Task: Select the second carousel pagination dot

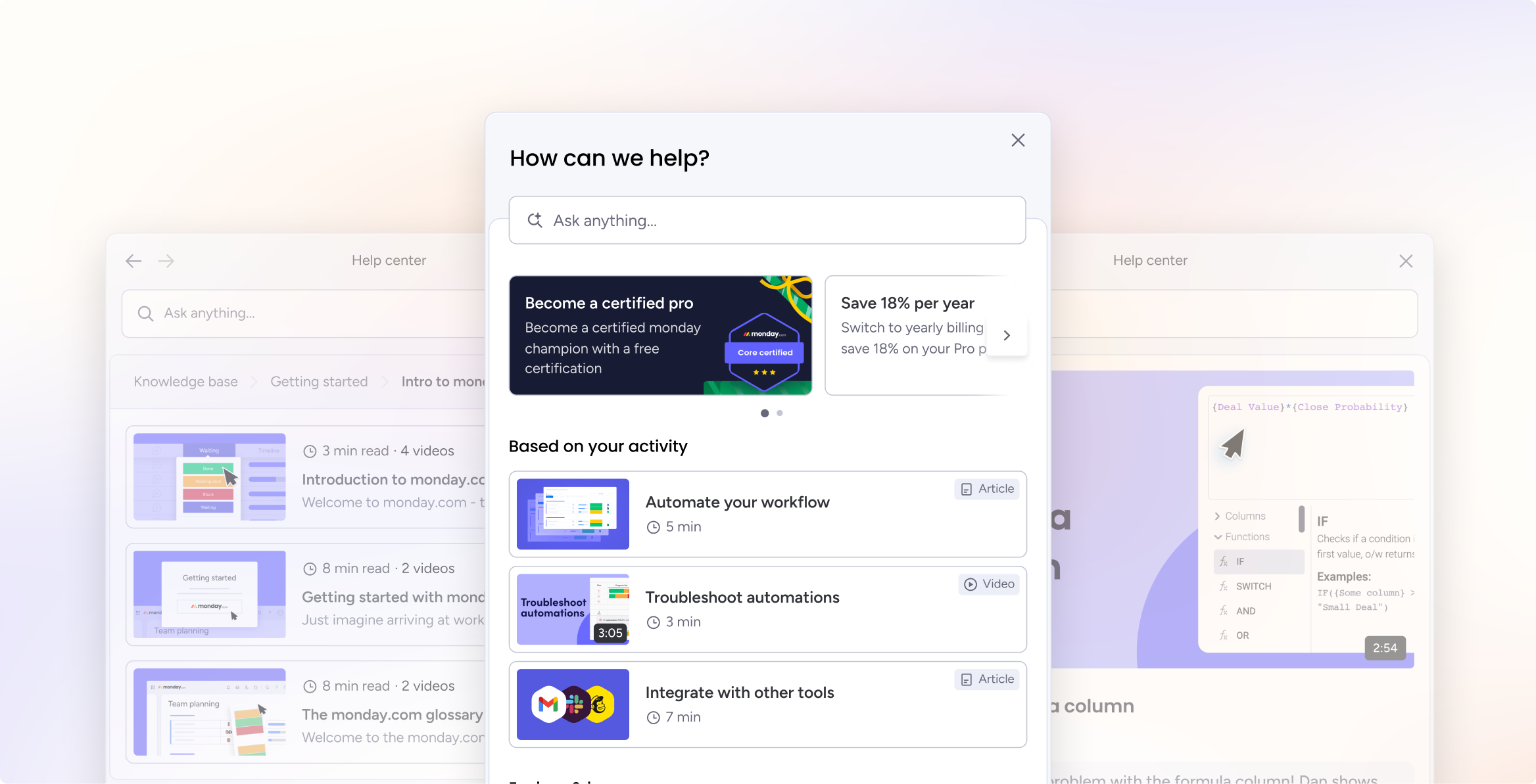Action: coord(780,413)
